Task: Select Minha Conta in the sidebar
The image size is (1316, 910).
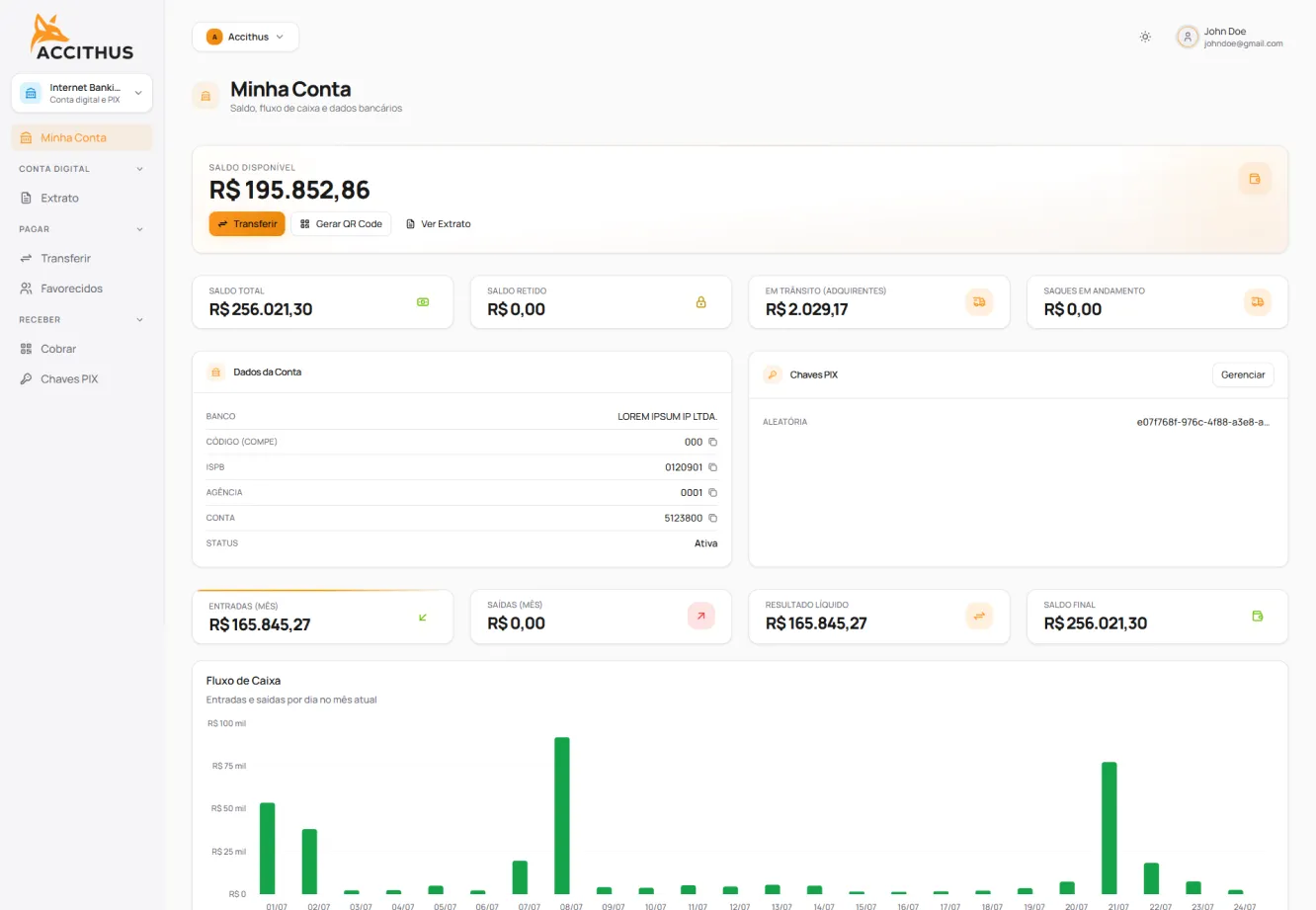Action: coord(82,137)
